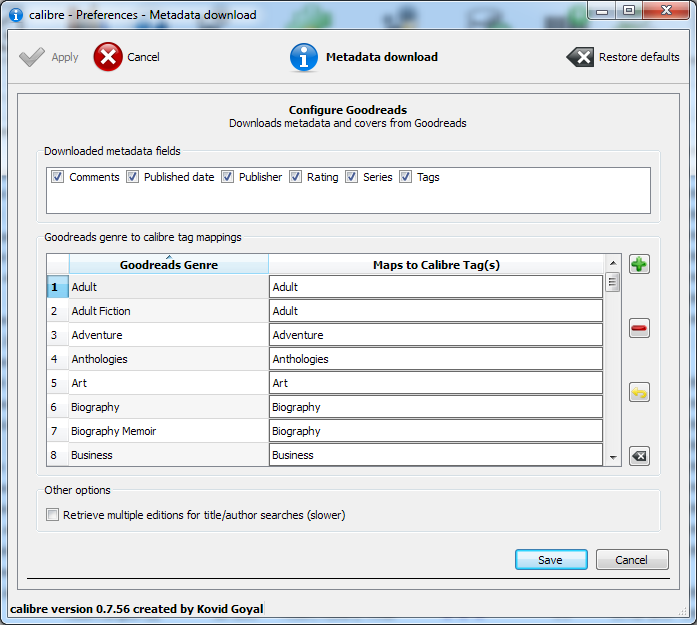Toggle the Comments checkbox
Screen dimensions: 697x625
point(57,177)
